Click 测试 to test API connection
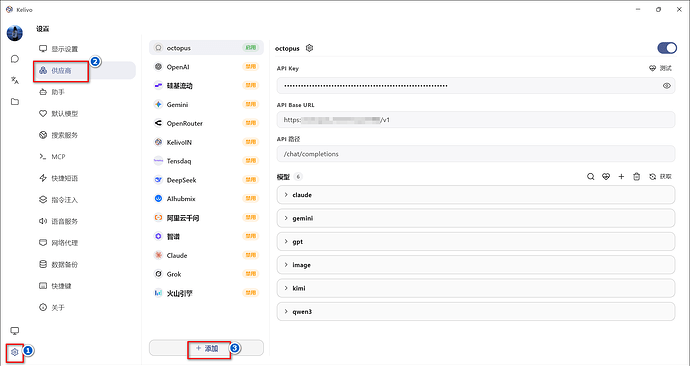This screenshot has height=366, width=690. tap(661, 68)
